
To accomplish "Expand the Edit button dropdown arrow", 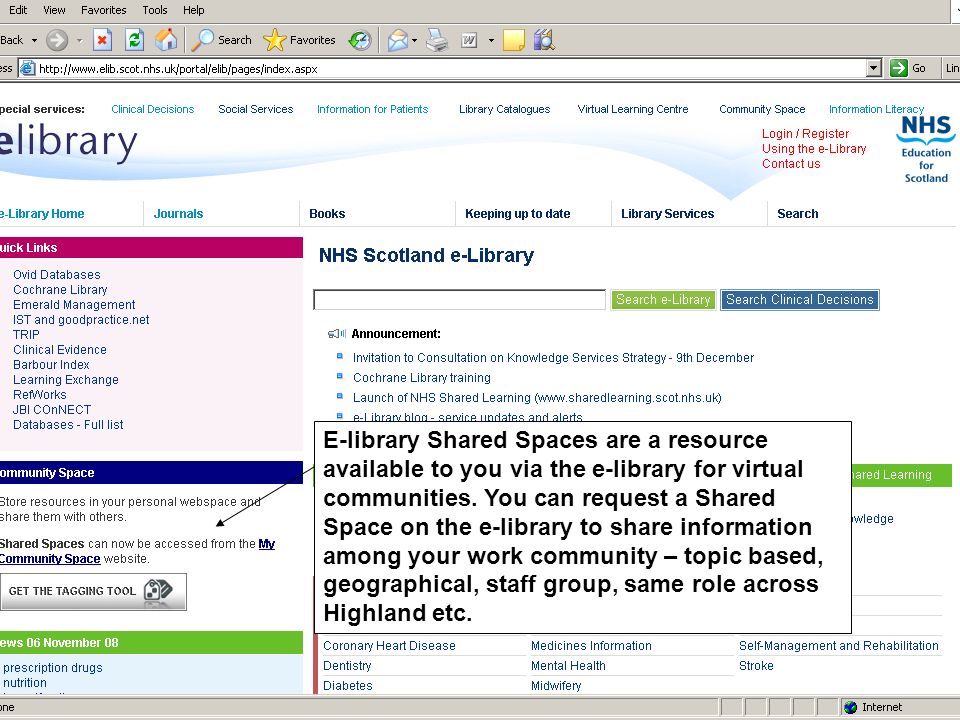I will pos(491,40).
